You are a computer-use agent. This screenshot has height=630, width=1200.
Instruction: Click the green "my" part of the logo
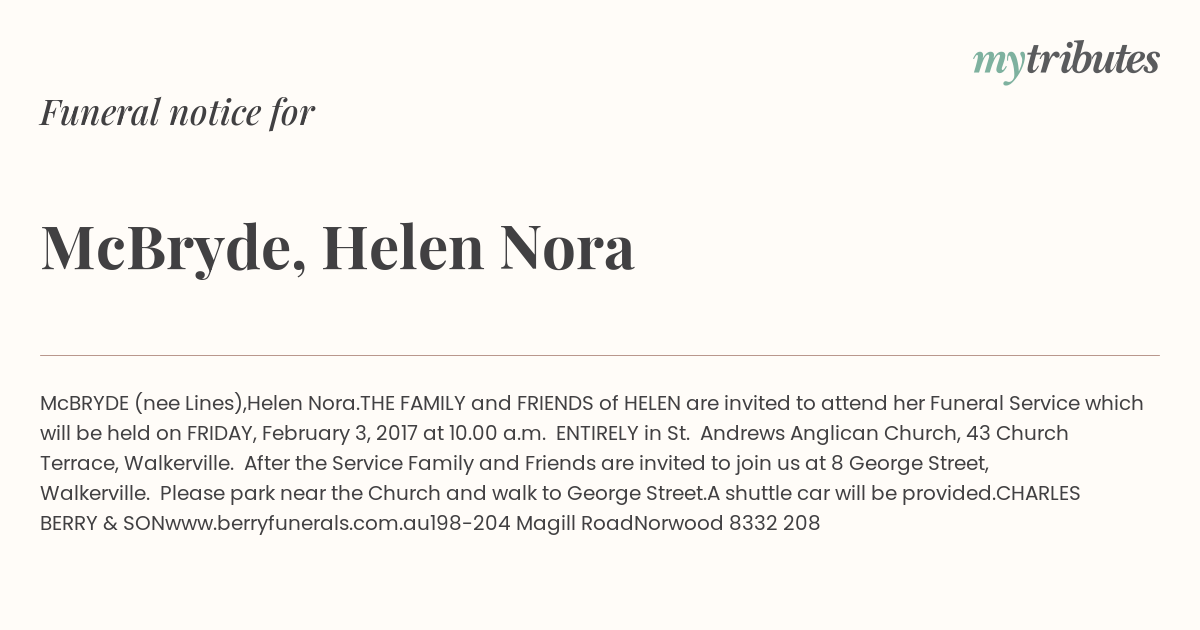pyautogui.click(x=998, y=62)
